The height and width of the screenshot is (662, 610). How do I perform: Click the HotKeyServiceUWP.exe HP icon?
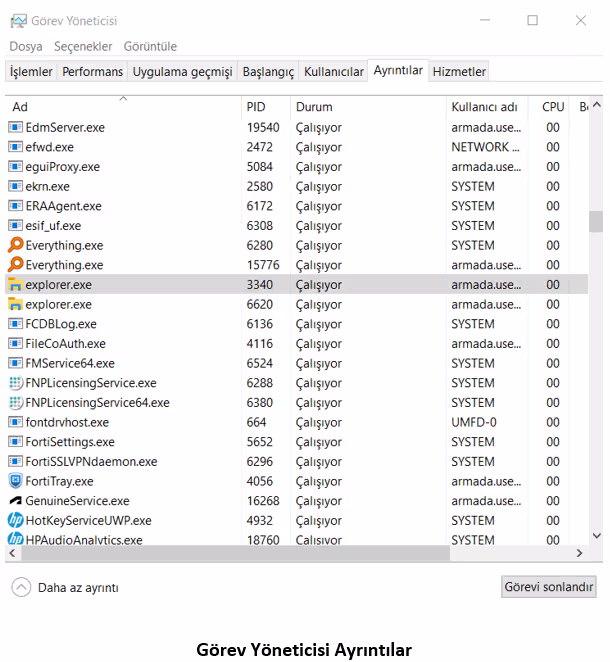click(15, 520)
